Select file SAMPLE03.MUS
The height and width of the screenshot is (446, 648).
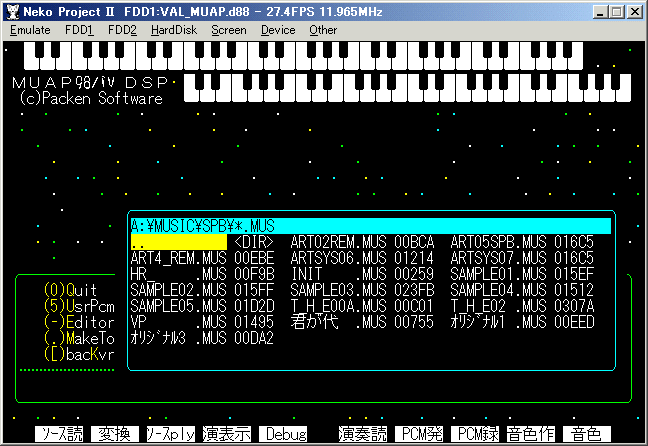coord(338,290)
